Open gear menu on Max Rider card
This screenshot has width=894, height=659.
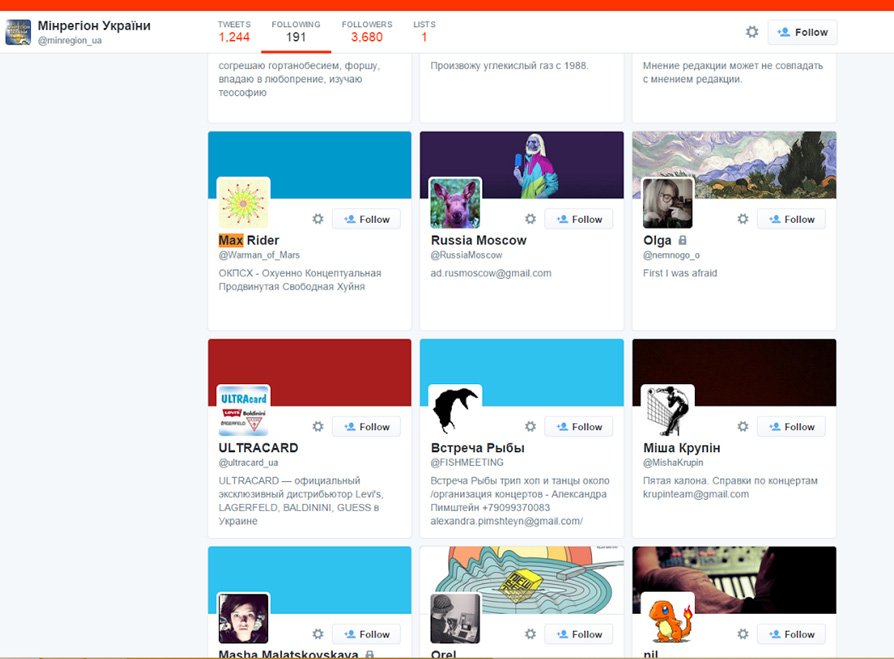(318, 219)
